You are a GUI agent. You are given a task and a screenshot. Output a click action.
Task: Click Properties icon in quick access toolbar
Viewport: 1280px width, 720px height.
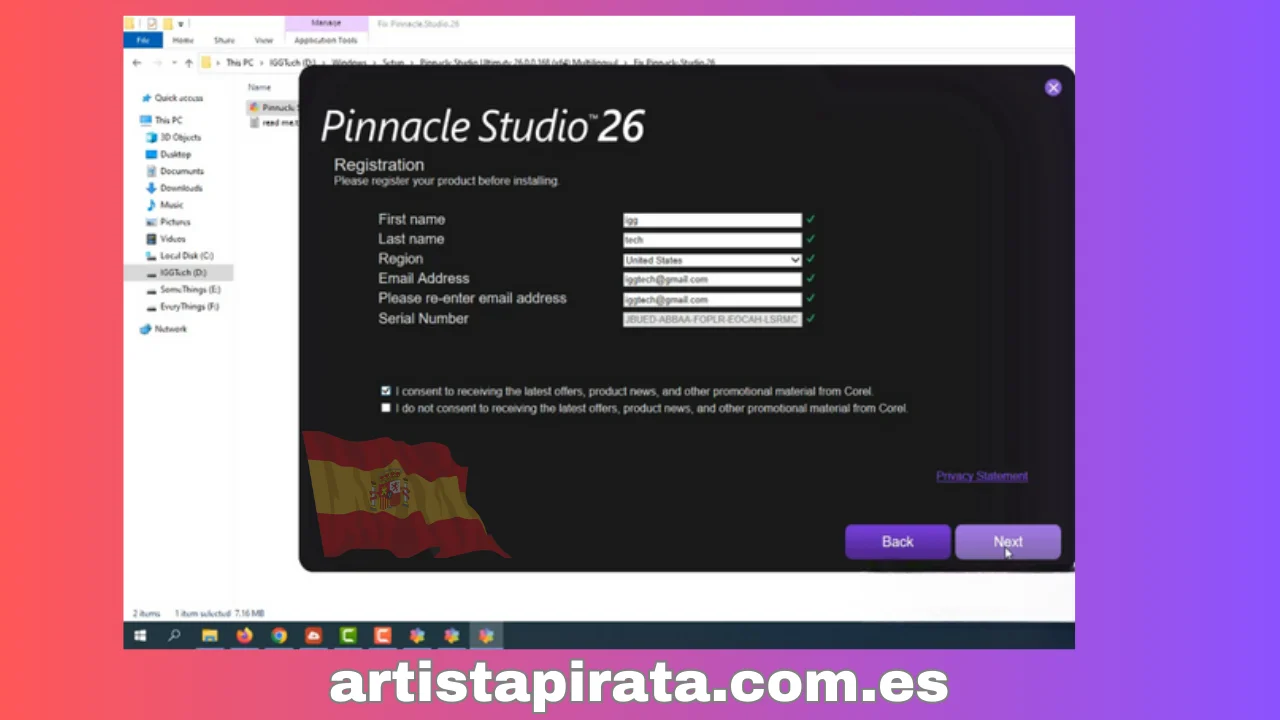(x=152, y=23)
